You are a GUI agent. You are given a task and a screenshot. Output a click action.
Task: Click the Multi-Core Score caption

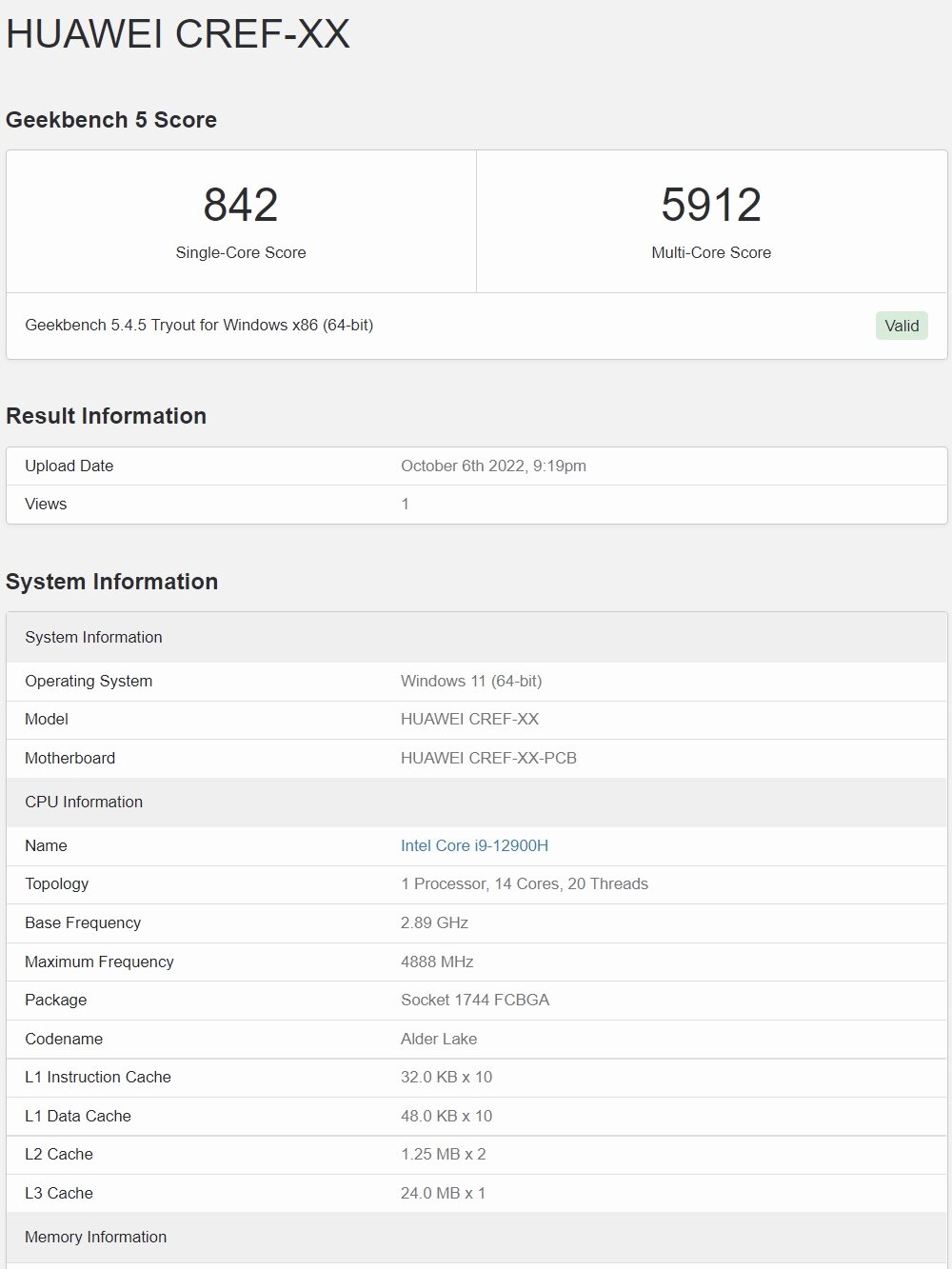[711, 252]
